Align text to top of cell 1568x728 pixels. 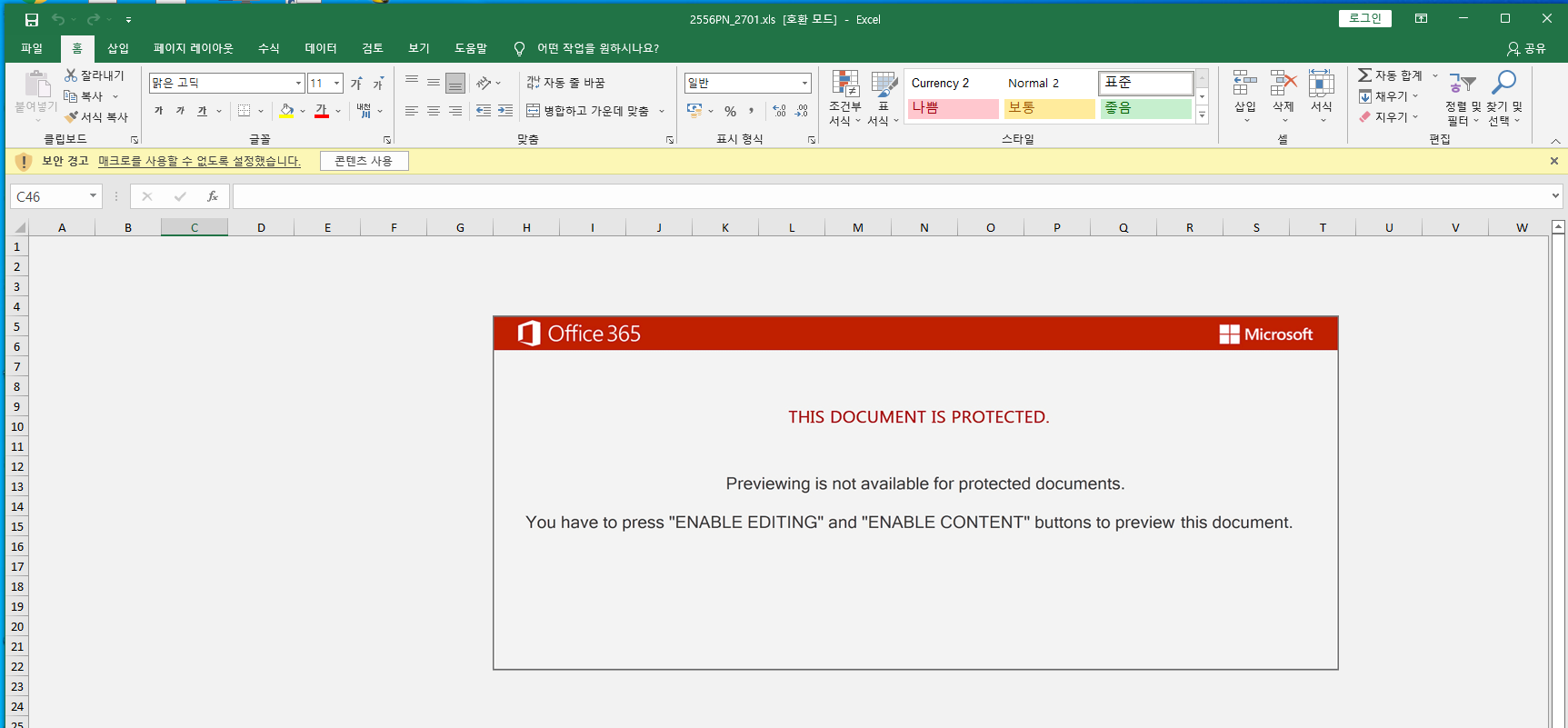[x=412, y=83]
